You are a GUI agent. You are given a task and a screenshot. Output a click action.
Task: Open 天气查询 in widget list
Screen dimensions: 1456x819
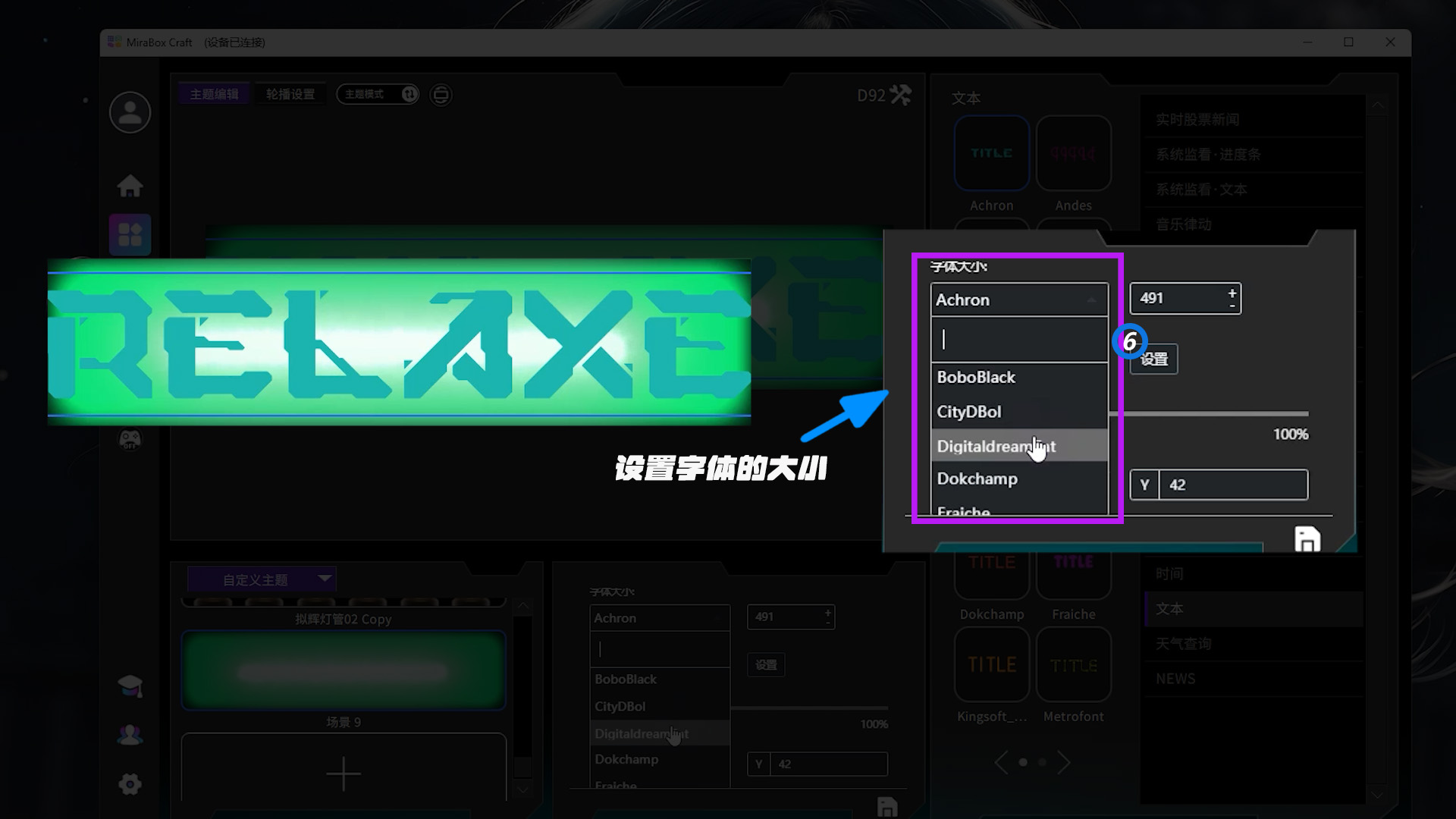[x=1253, y=644]
